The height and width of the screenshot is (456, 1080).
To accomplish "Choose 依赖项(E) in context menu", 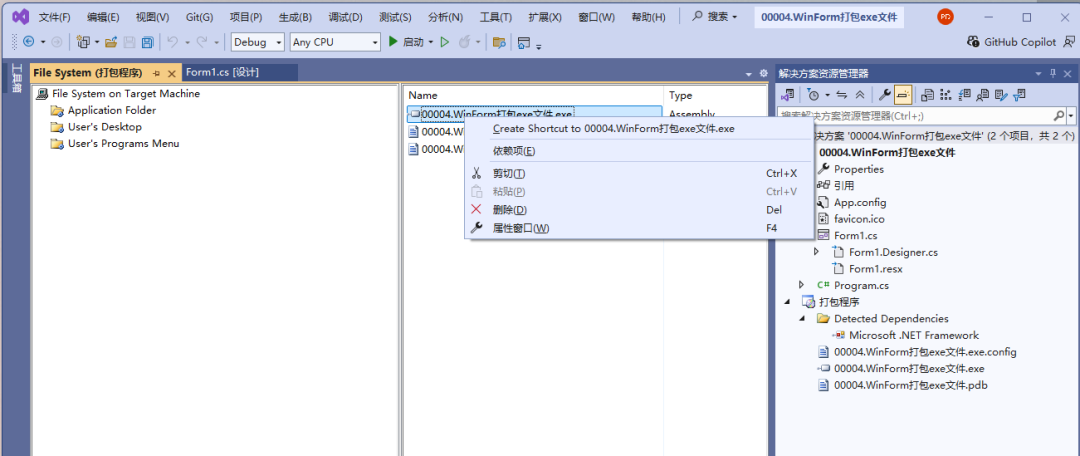I will [638, 151].
